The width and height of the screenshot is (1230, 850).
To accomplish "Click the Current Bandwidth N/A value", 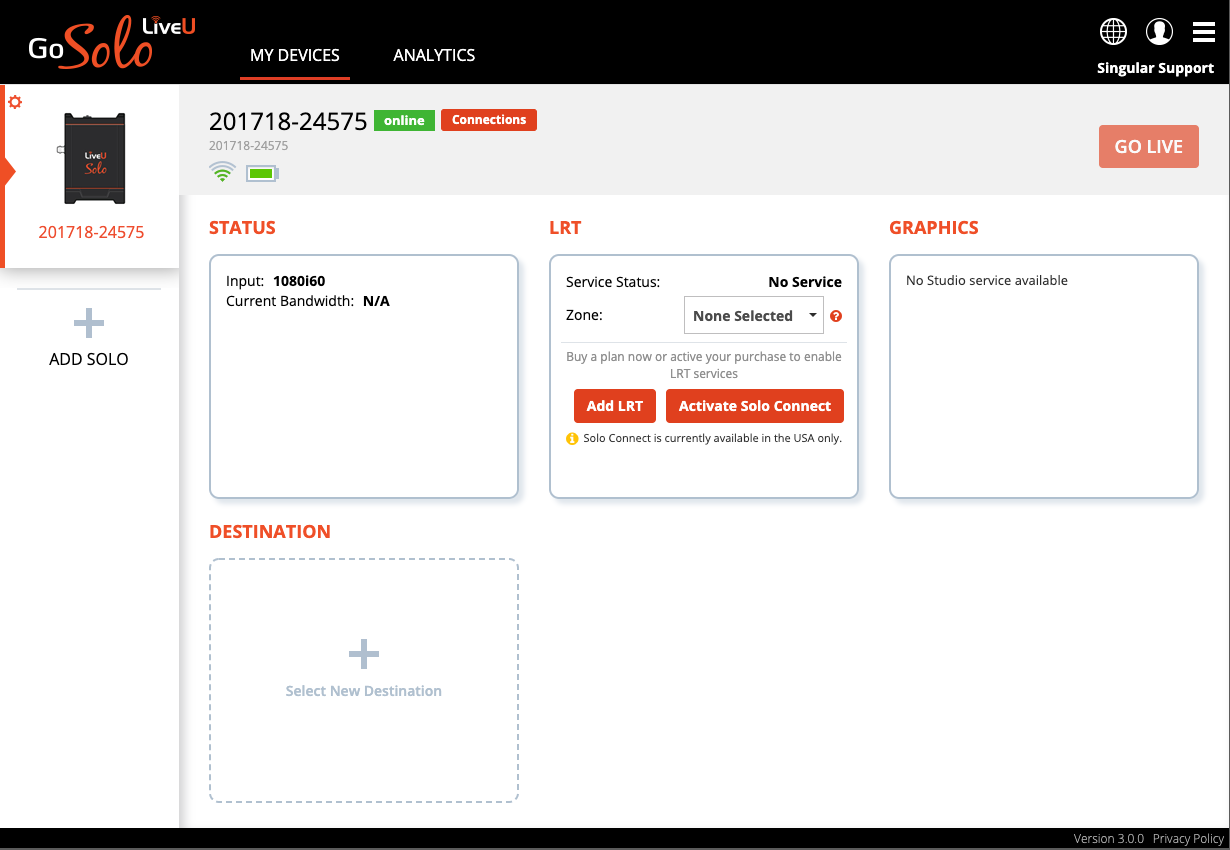I will coord(376,301).
